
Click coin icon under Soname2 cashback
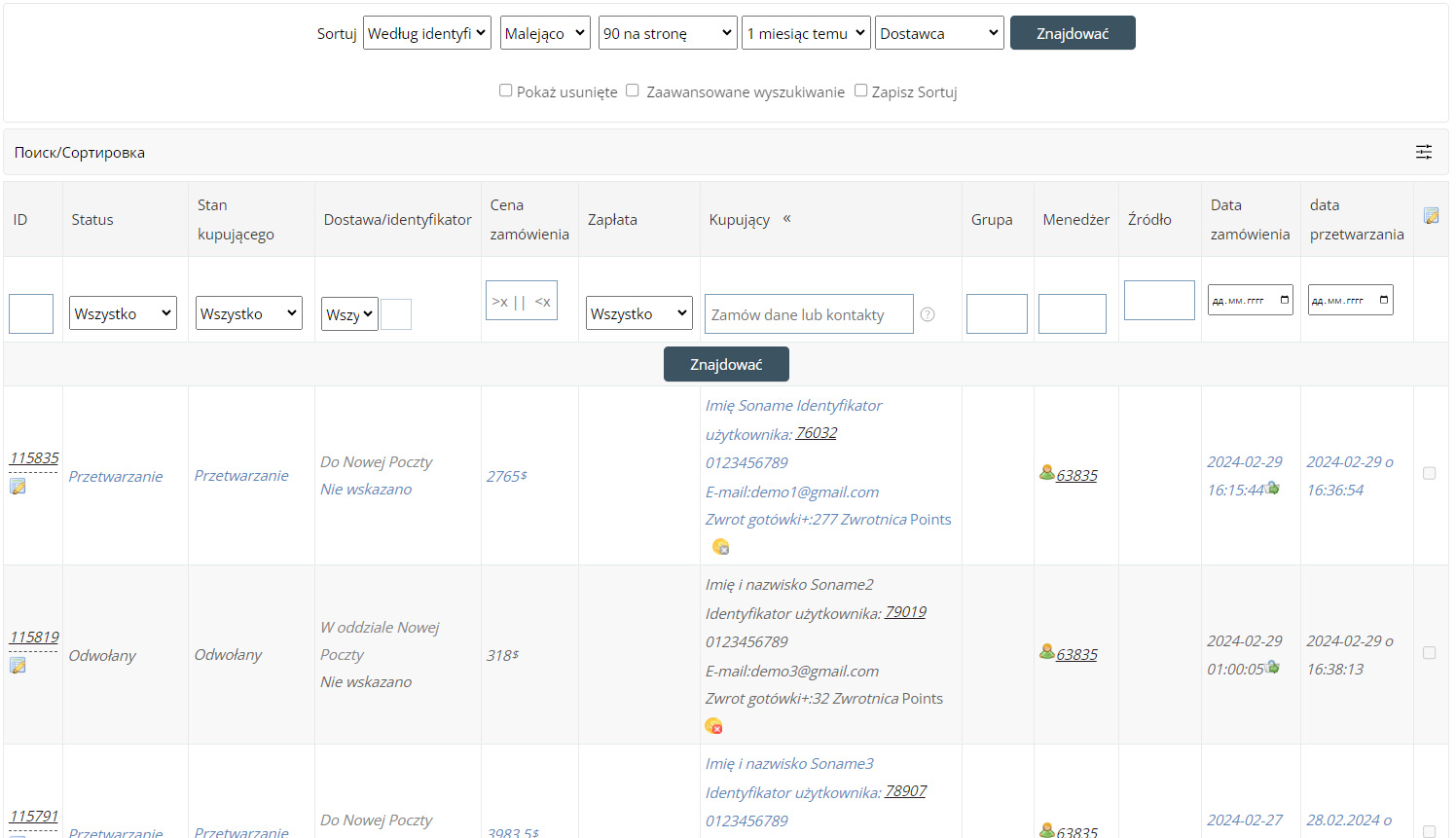(713, 726)
